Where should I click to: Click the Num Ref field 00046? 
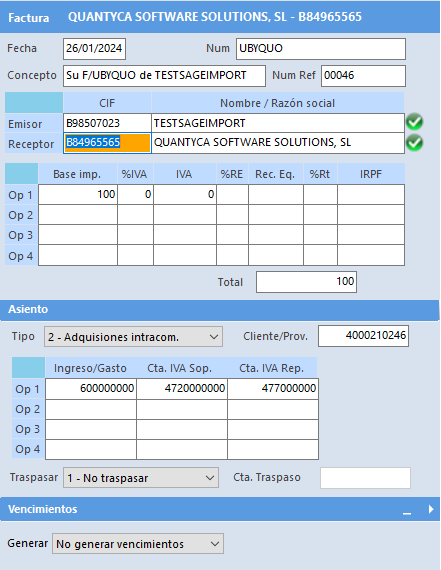click(x=363, y=76)
